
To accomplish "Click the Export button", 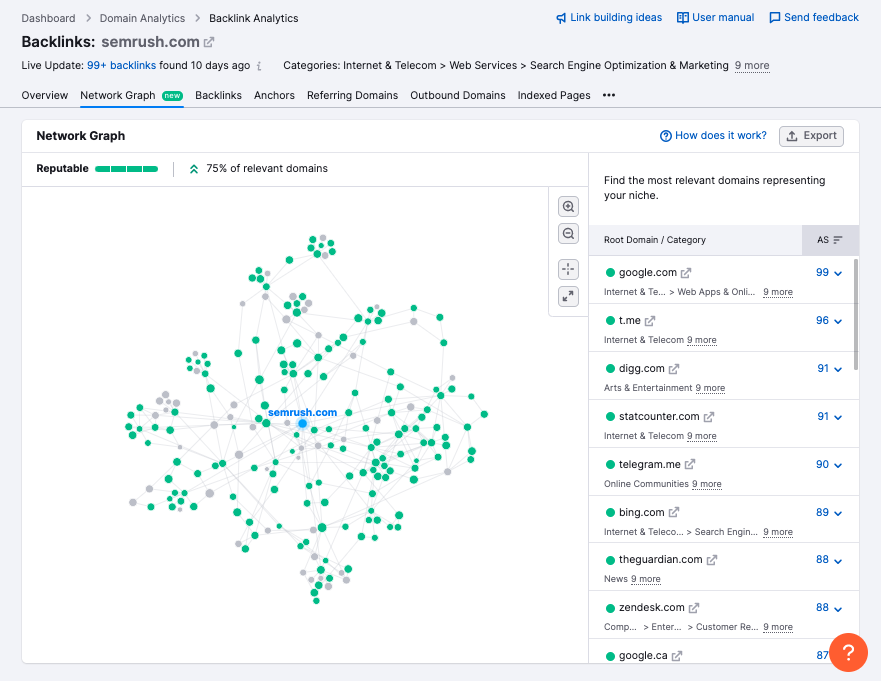I will [x=811, y=136].
